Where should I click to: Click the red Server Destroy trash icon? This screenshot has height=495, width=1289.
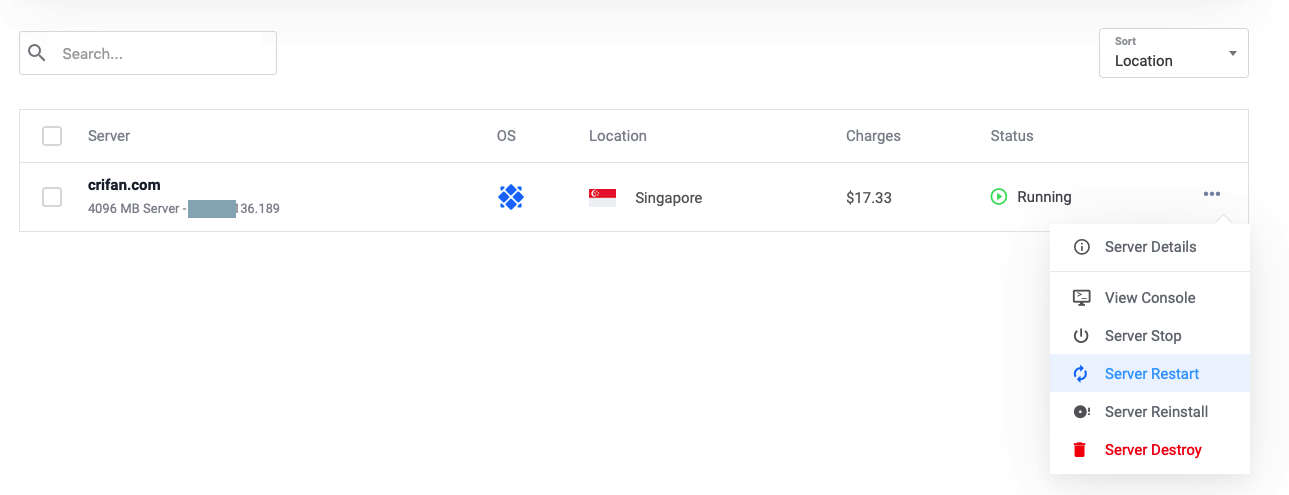[x=1080, y=450]
